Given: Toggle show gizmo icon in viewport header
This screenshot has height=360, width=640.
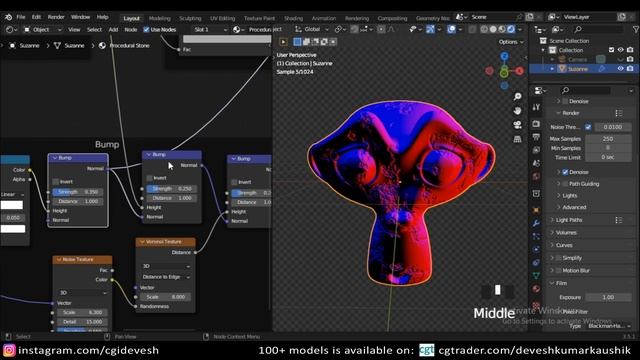Looking at the screenshot, I should tap(430, 29).
